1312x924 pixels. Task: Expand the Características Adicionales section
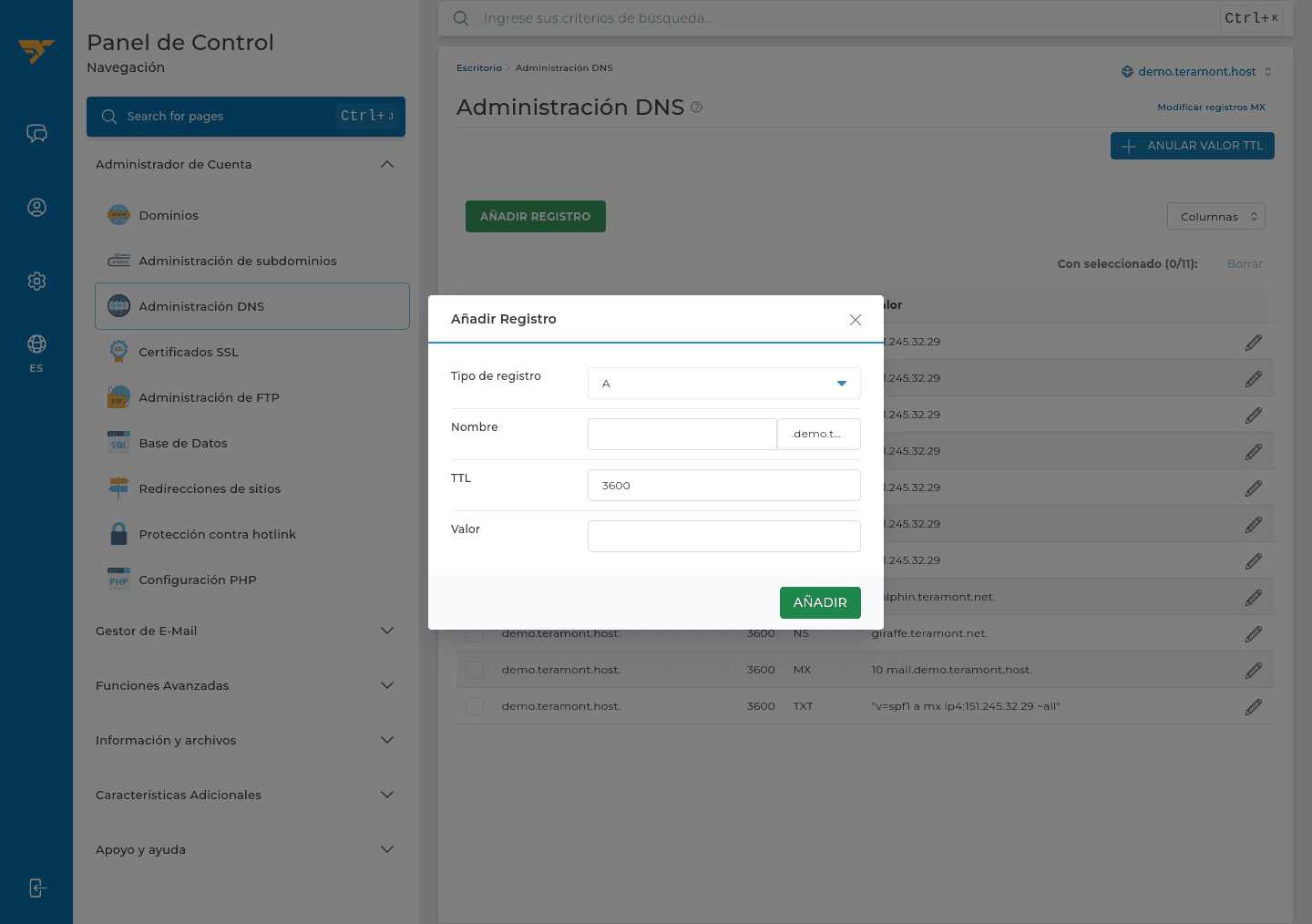[246, 796]
